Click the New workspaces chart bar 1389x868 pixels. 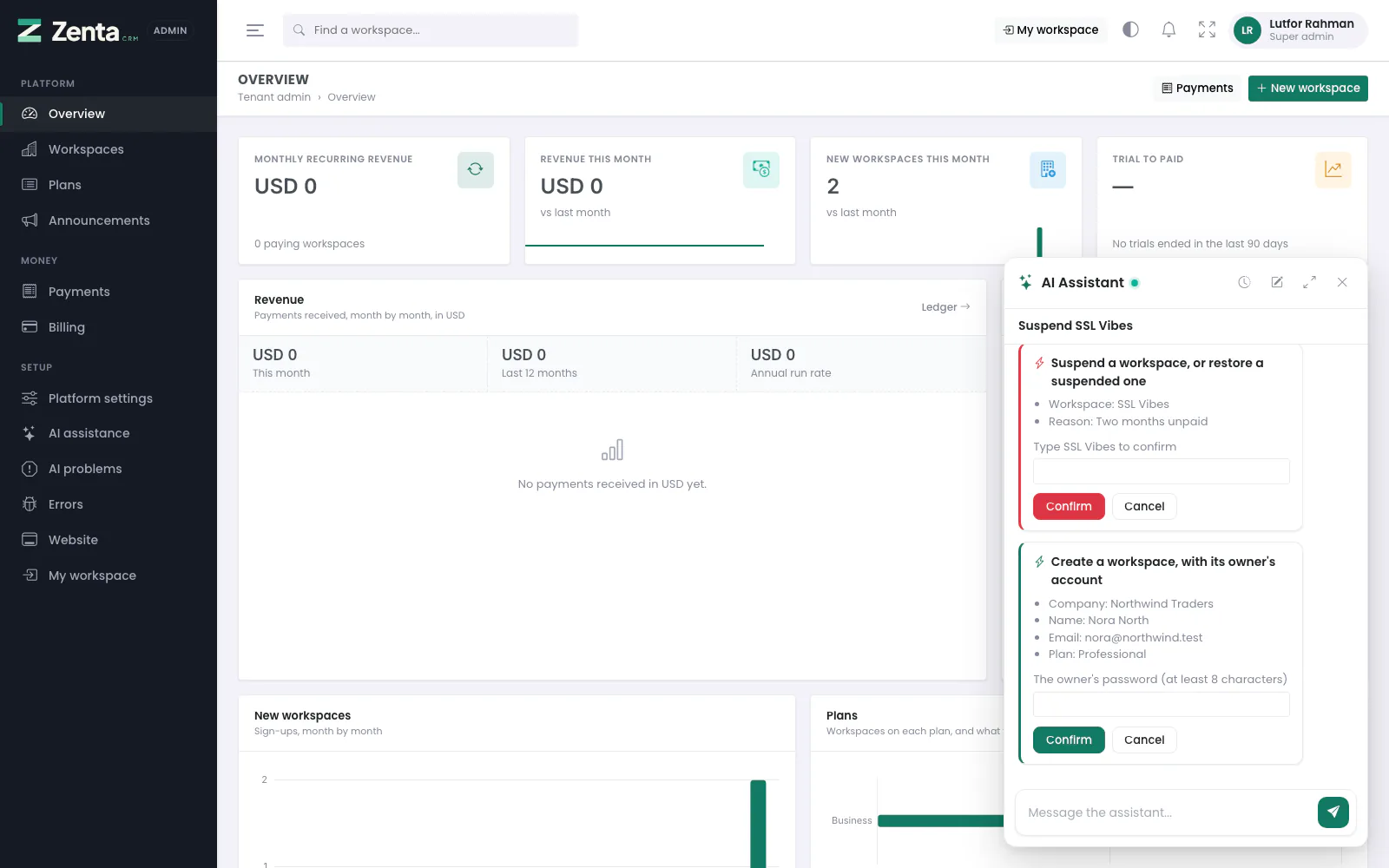pyautogui.click(x=759, y=824)
